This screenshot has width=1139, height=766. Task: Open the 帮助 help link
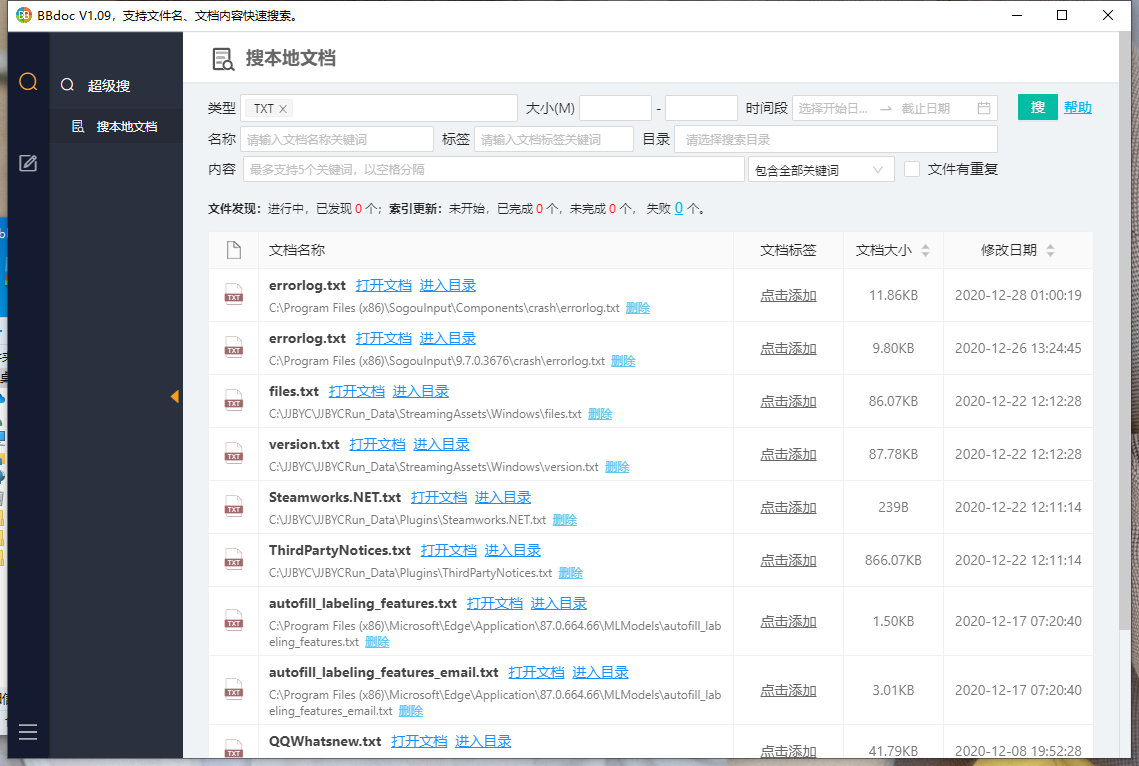pos(1077,107)
